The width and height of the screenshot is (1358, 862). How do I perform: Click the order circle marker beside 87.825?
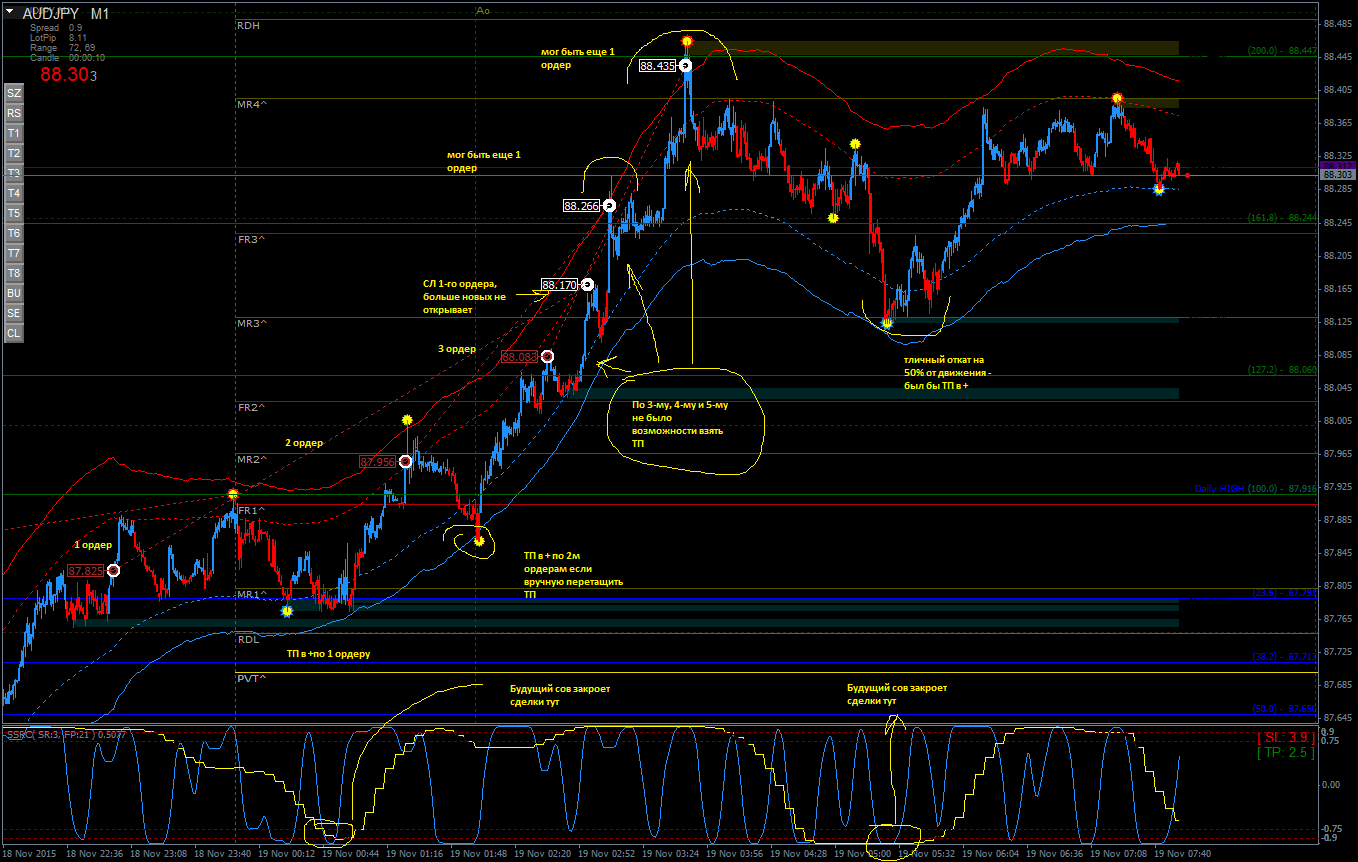pos(113,570)
